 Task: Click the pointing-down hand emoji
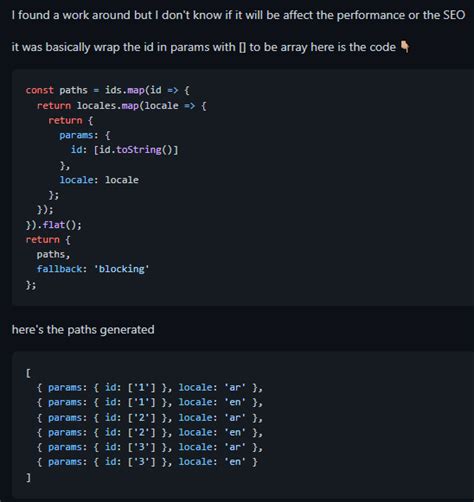pyautogui.click(x=404, y=47)
